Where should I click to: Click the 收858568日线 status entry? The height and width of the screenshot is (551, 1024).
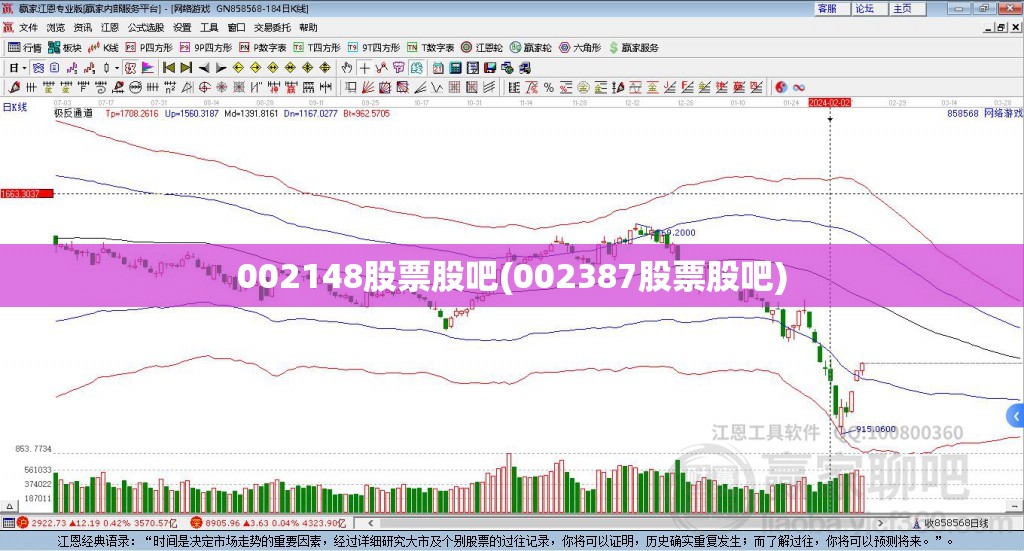951,523
